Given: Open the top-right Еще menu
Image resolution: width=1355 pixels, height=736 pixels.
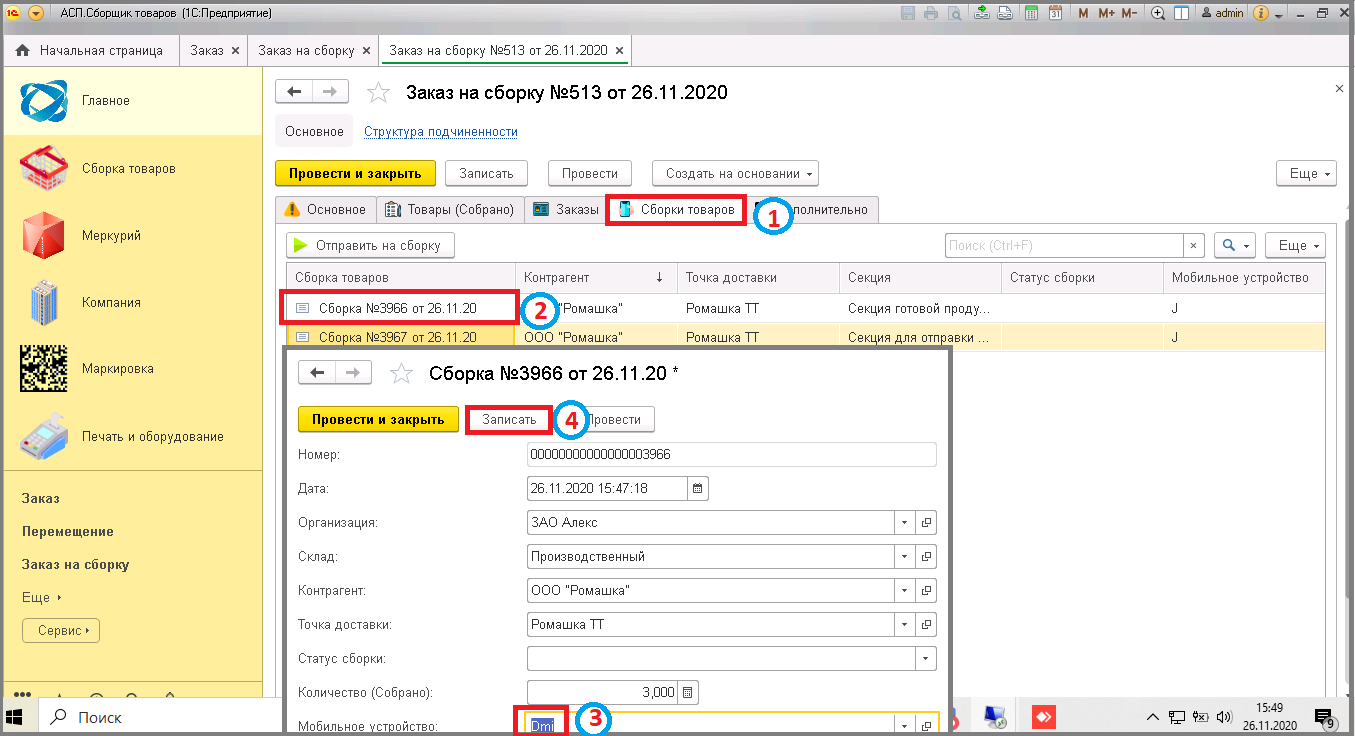Looking at the screenshot, I should [1306, 173].
